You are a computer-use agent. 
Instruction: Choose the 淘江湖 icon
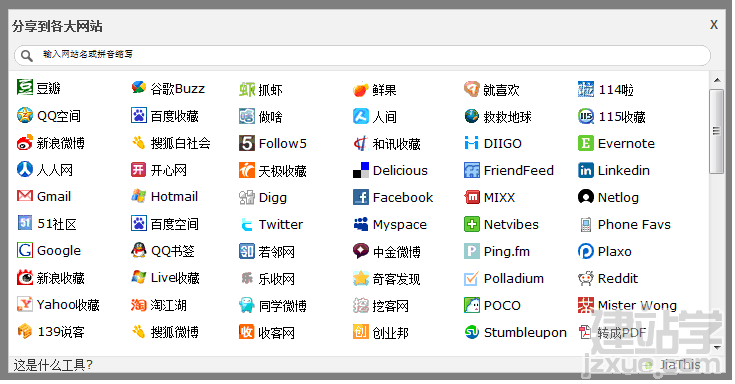138,305
